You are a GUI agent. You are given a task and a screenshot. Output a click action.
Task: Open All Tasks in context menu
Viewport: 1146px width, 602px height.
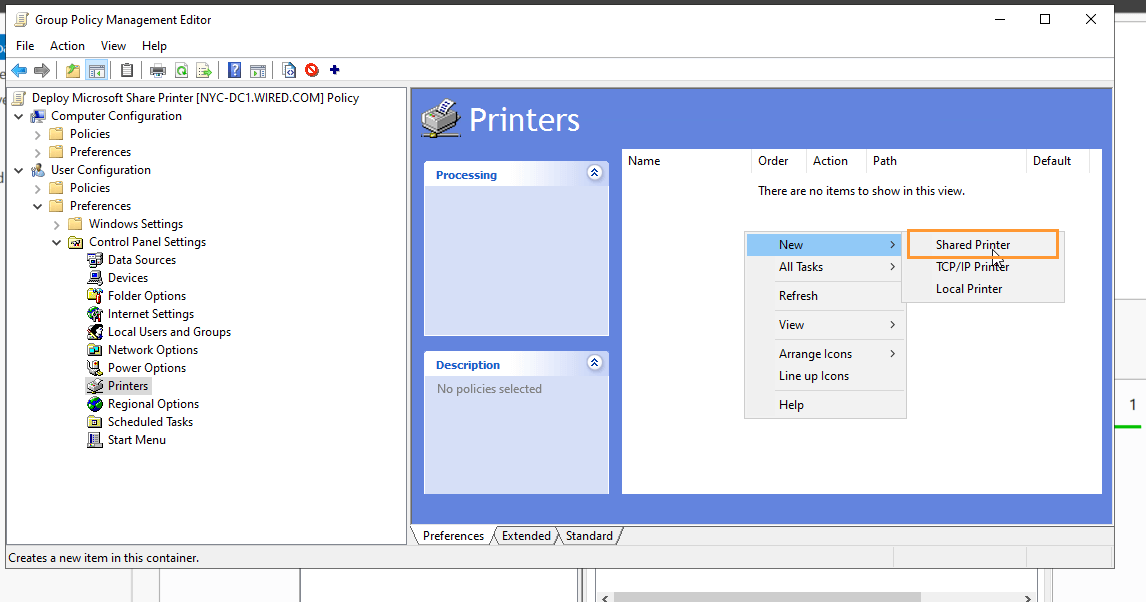click(x=824, y=267)
